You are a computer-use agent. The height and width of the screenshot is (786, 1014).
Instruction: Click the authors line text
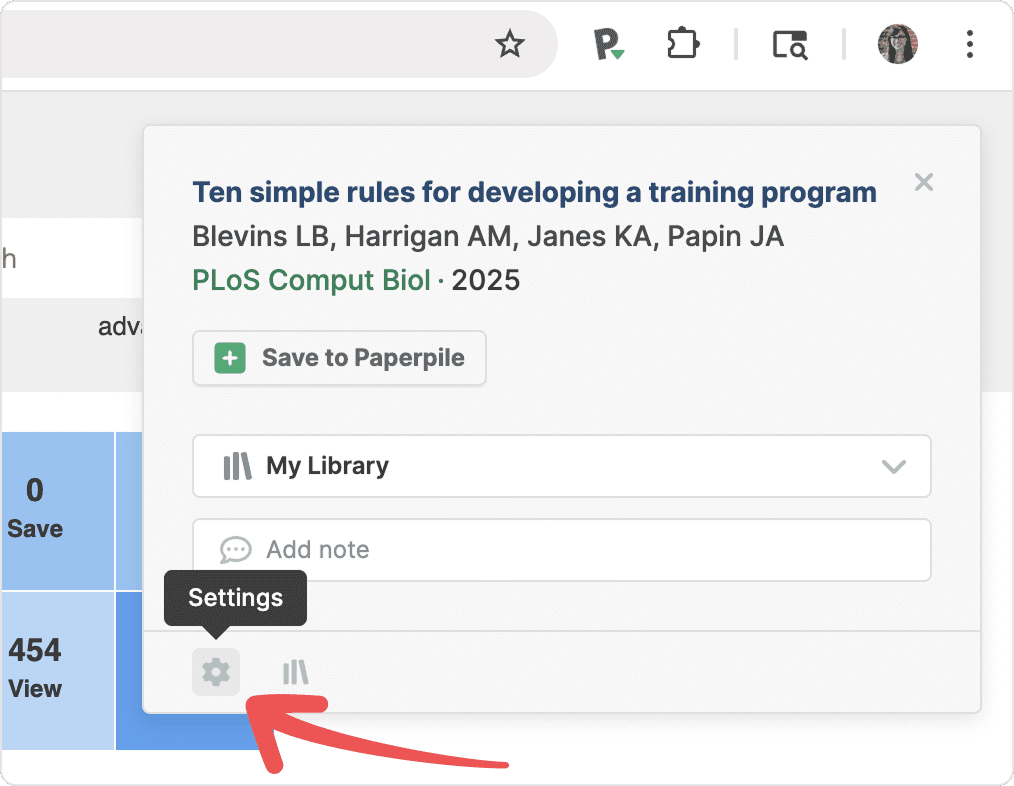487,237
